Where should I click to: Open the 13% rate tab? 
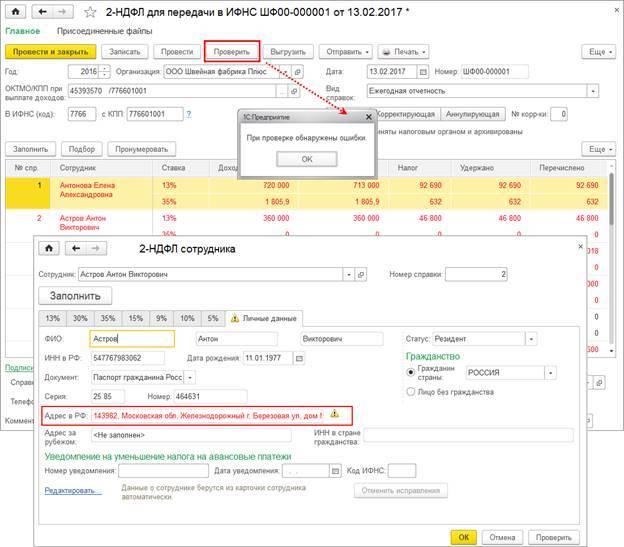click(52, 318)
